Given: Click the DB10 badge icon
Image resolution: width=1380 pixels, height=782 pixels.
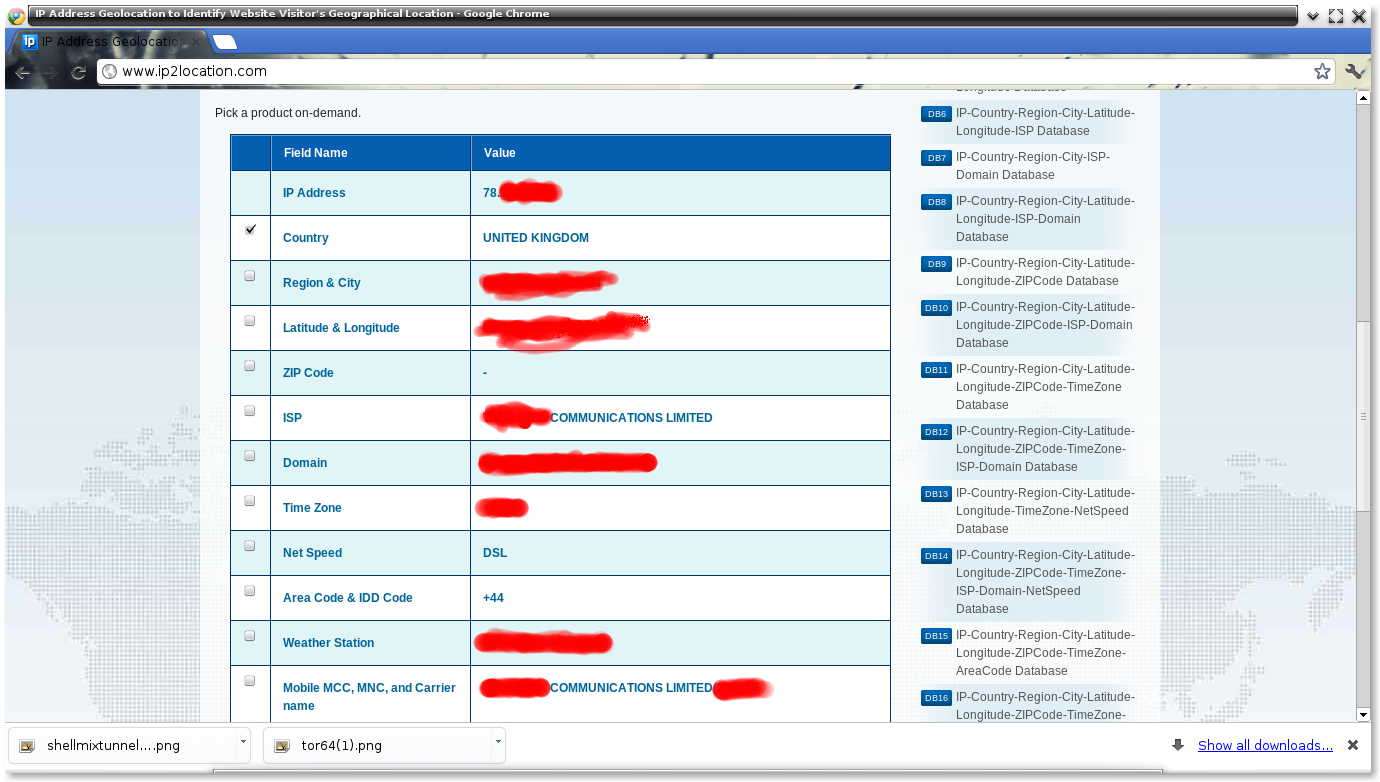Looking at the screenshot, I should click(x=936, y=308).
